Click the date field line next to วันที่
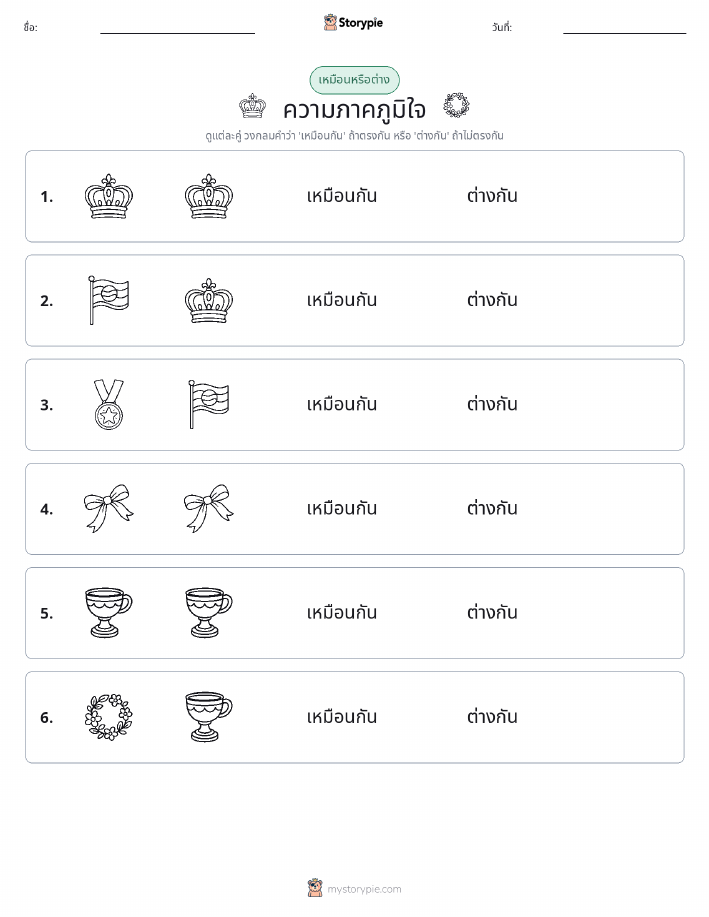The width and height of the screenshot is (709, 917). 624,33
